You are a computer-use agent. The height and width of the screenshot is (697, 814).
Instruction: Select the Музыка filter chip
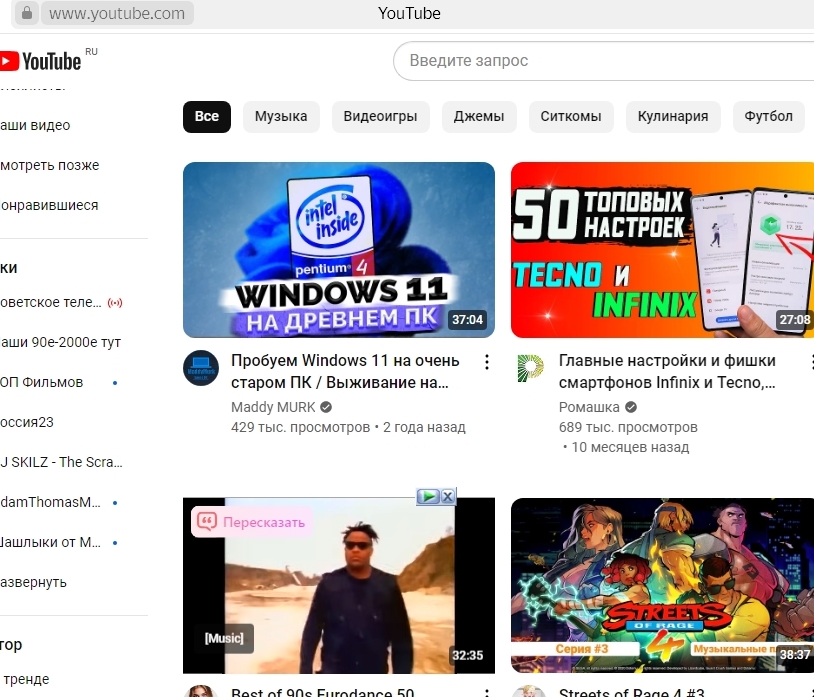(x=281, y=116)
